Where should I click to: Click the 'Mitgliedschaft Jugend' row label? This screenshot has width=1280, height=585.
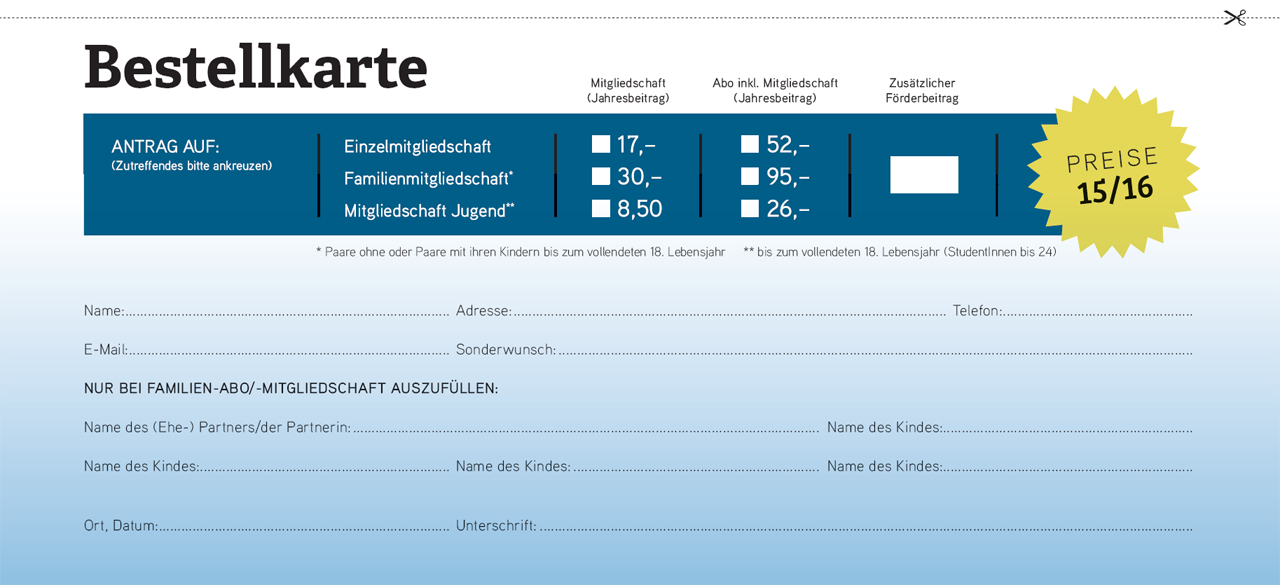tap(429, 210)
